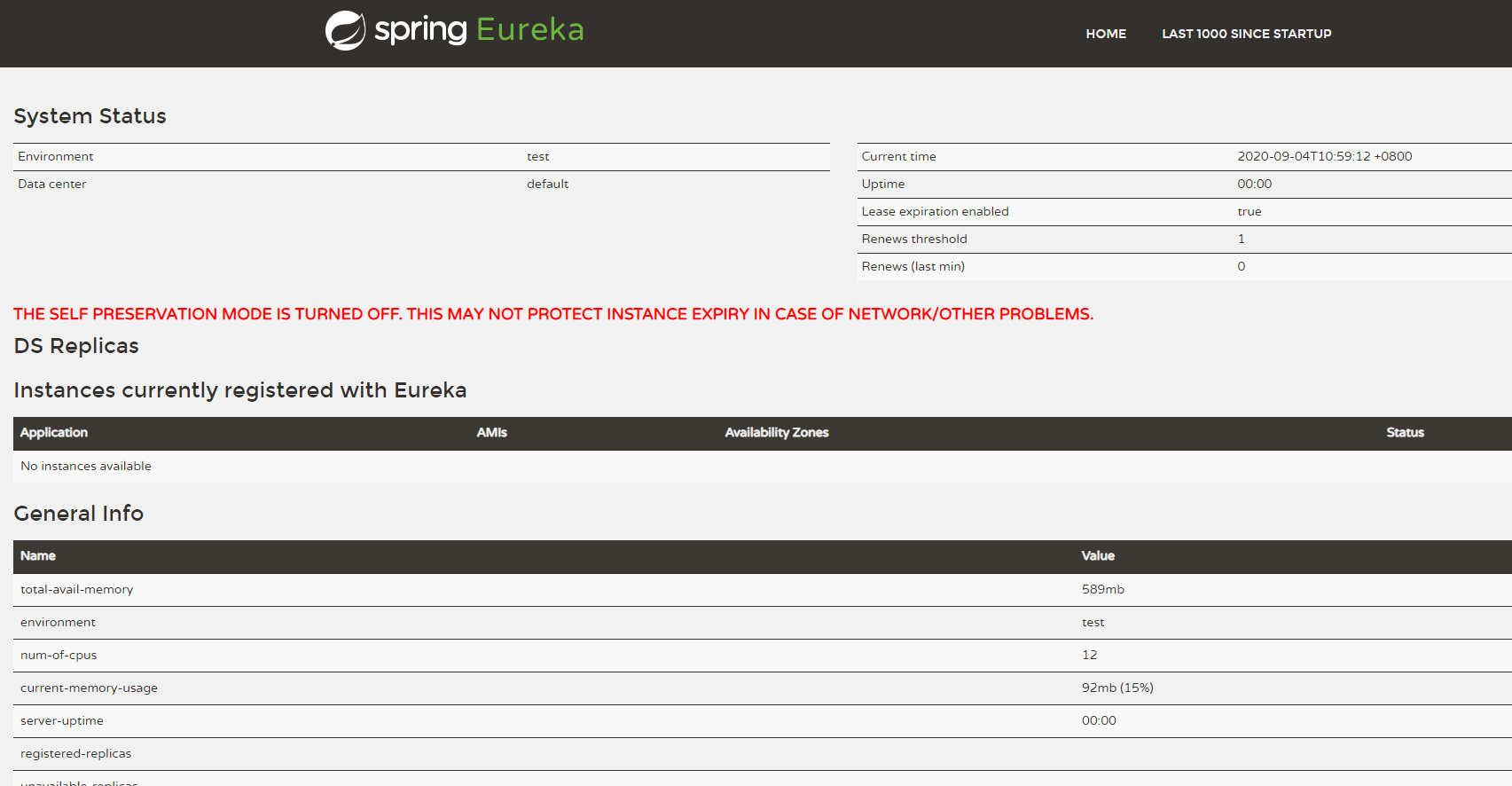Click 'Instances currently registered with Eureka' heading
This screenshot has width=1512, height=786.
coord(239,390)
